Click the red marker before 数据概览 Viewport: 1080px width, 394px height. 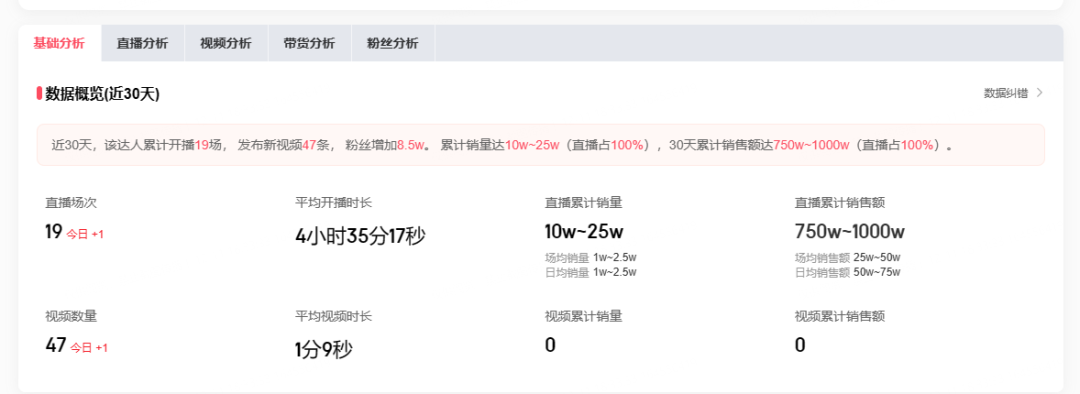[39, 93]
